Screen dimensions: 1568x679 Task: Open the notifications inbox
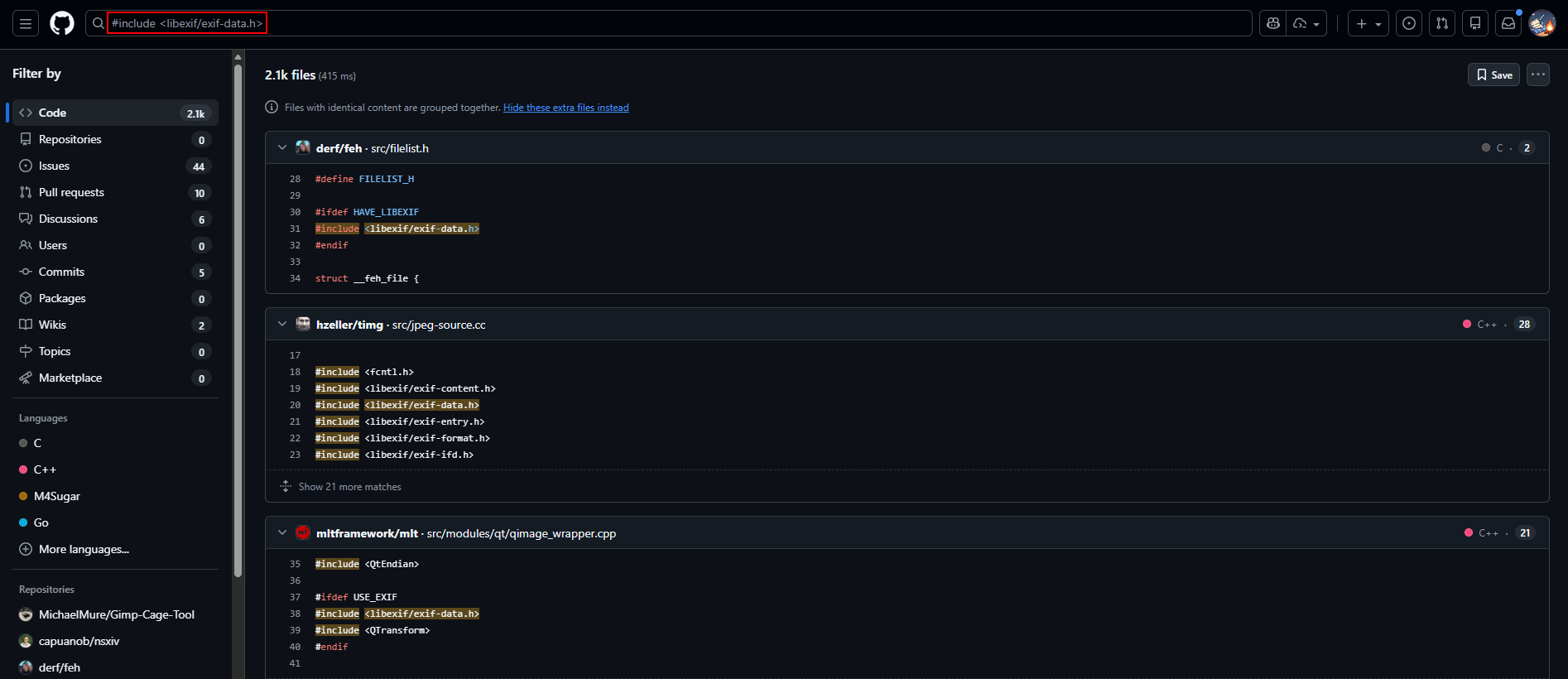(1508, 23)
